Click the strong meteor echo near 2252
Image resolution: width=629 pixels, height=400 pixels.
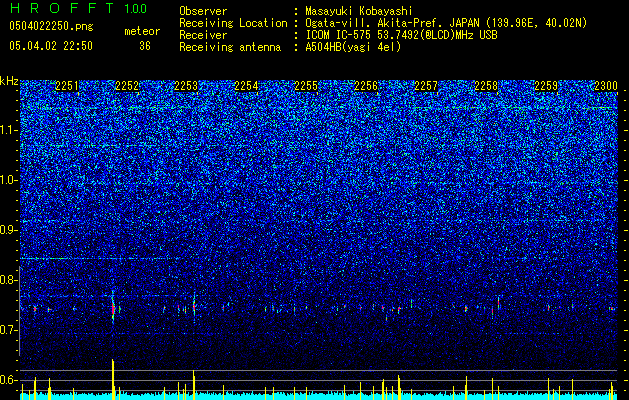click(113, 307)
